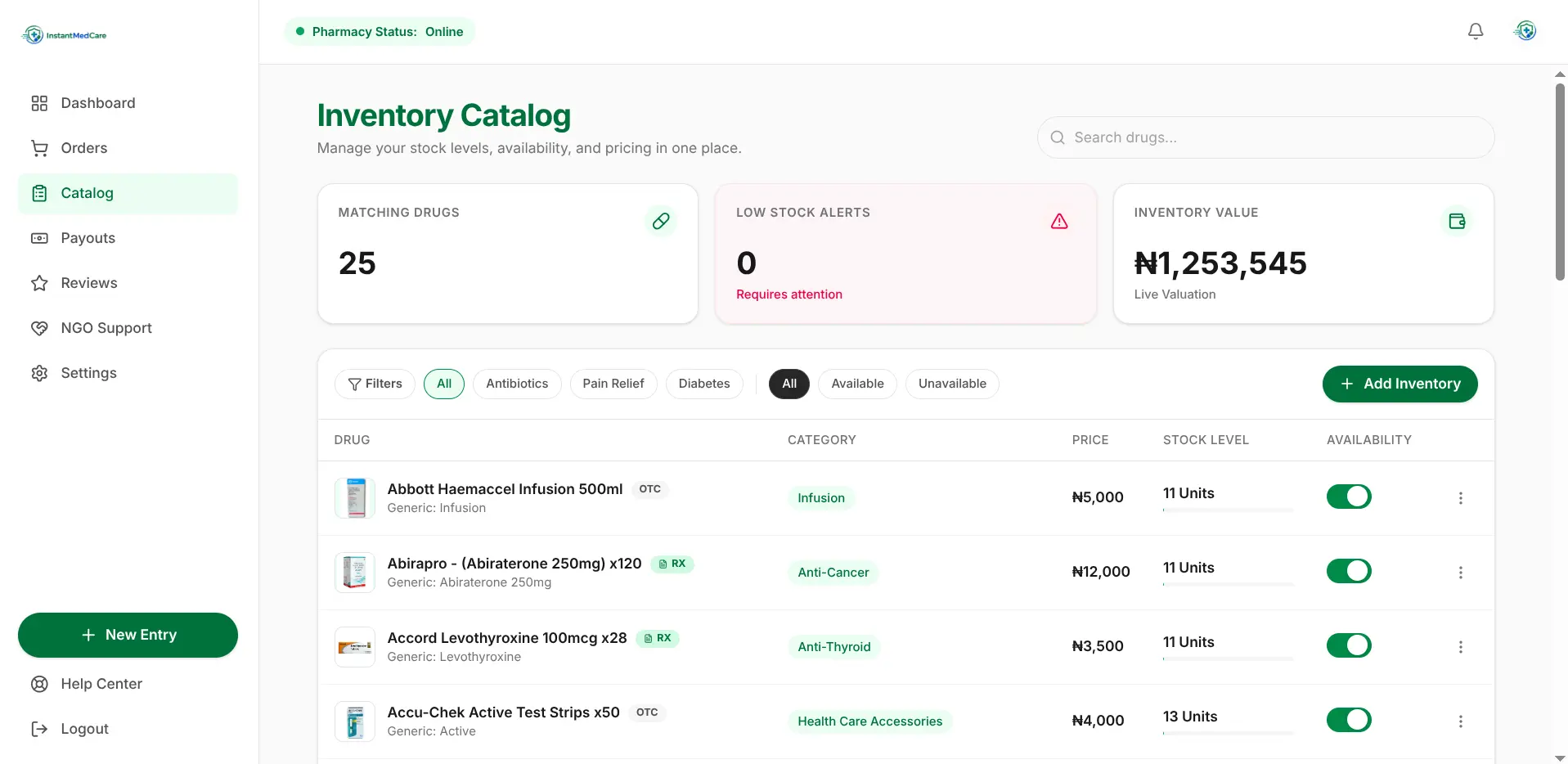
Task: Click the OTC badge on Accu-Chek row
Action: click(x=647, y=712)
